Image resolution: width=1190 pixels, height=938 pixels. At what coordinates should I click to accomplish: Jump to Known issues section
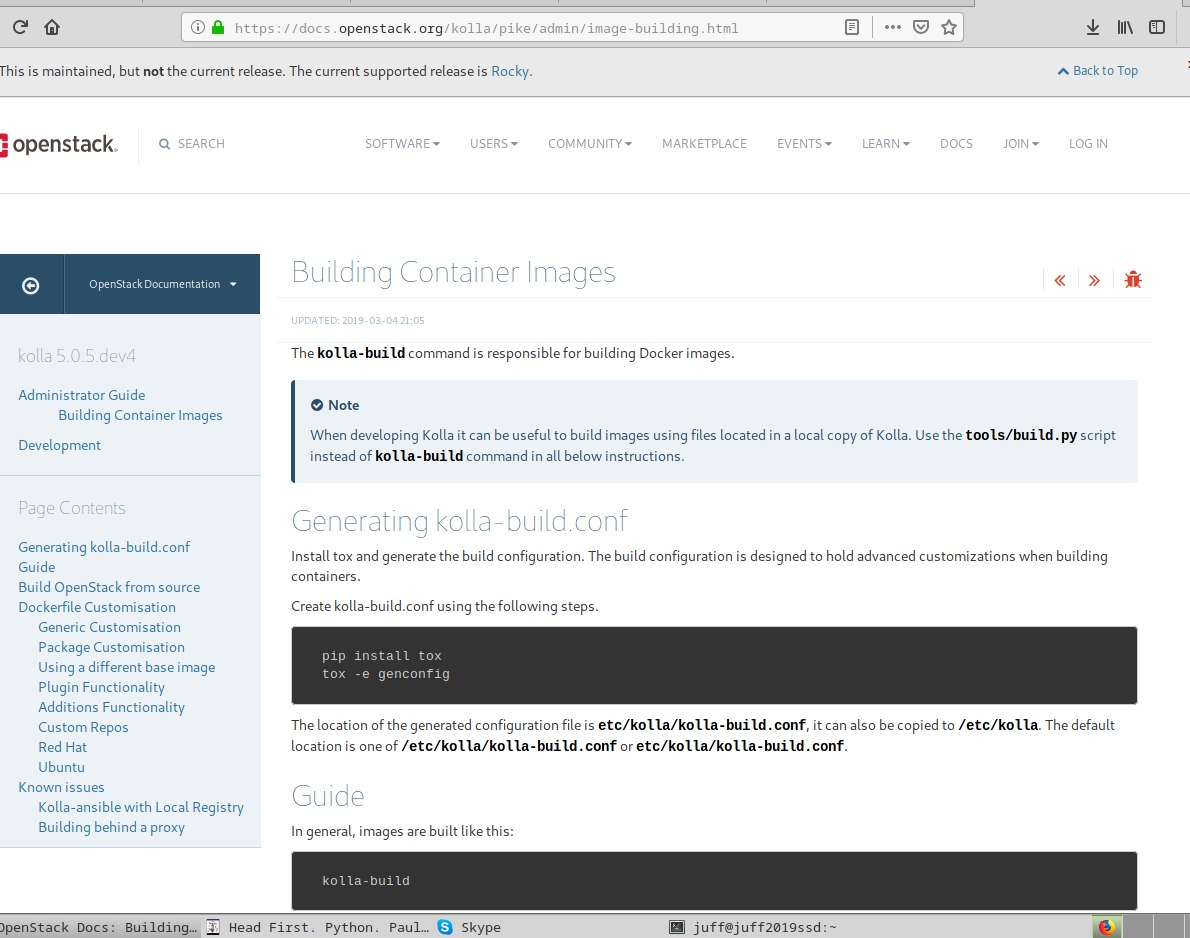61,787
